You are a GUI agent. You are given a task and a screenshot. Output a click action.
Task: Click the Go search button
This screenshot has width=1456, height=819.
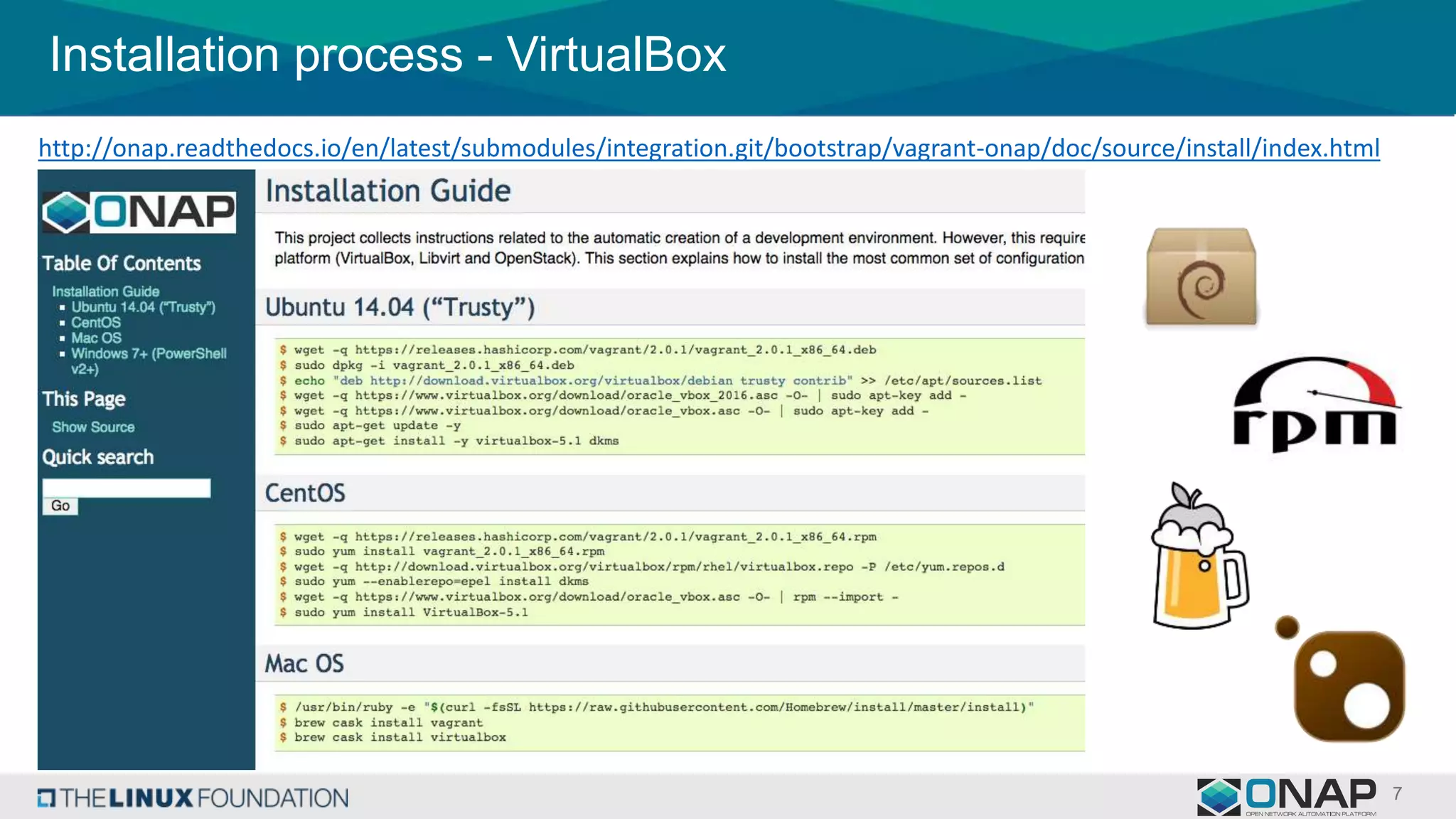pos(60,506)
